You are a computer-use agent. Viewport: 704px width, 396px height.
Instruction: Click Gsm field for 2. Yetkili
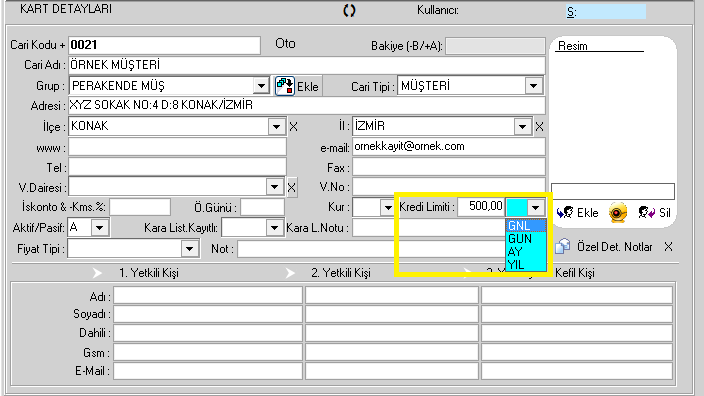pyautogui.click(x=392, y=352)
